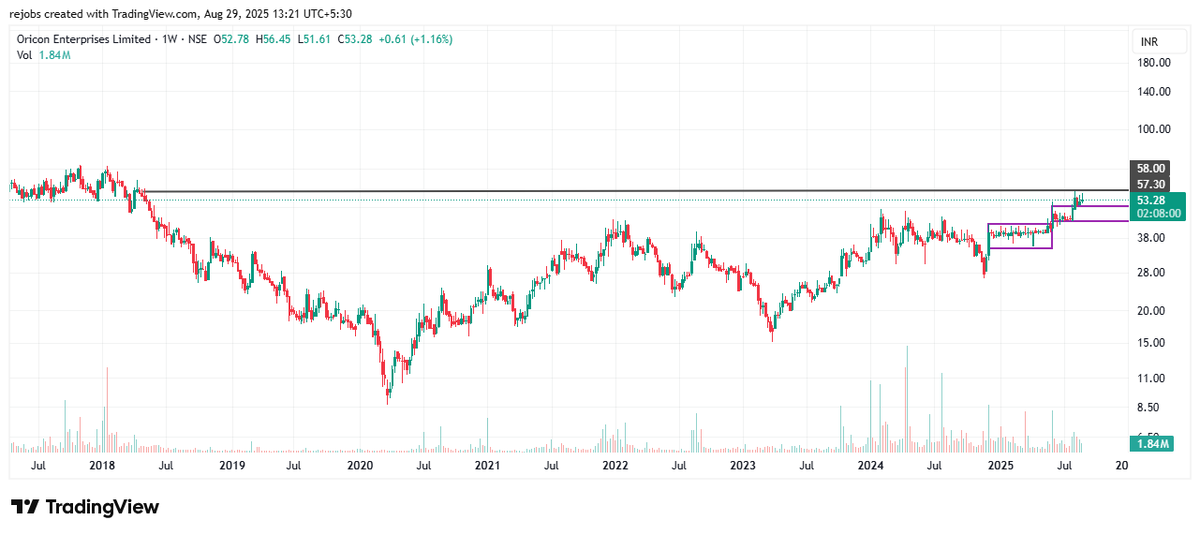Viewport: 1200px width, 535px height.
Task: Click the TradingView logo at bottom
Action: [85, 507]
